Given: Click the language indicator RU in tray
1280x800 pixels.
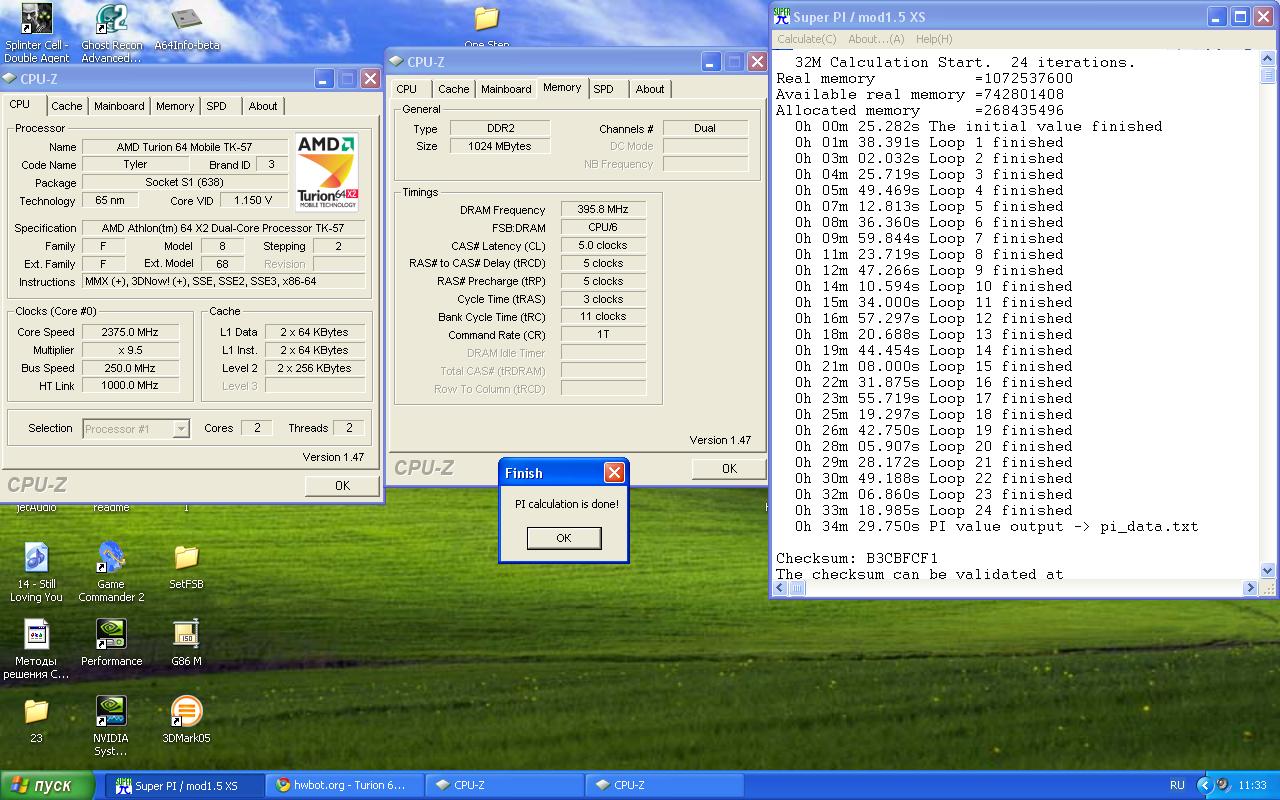Looking at the screenshot, I should (1178, 785).
